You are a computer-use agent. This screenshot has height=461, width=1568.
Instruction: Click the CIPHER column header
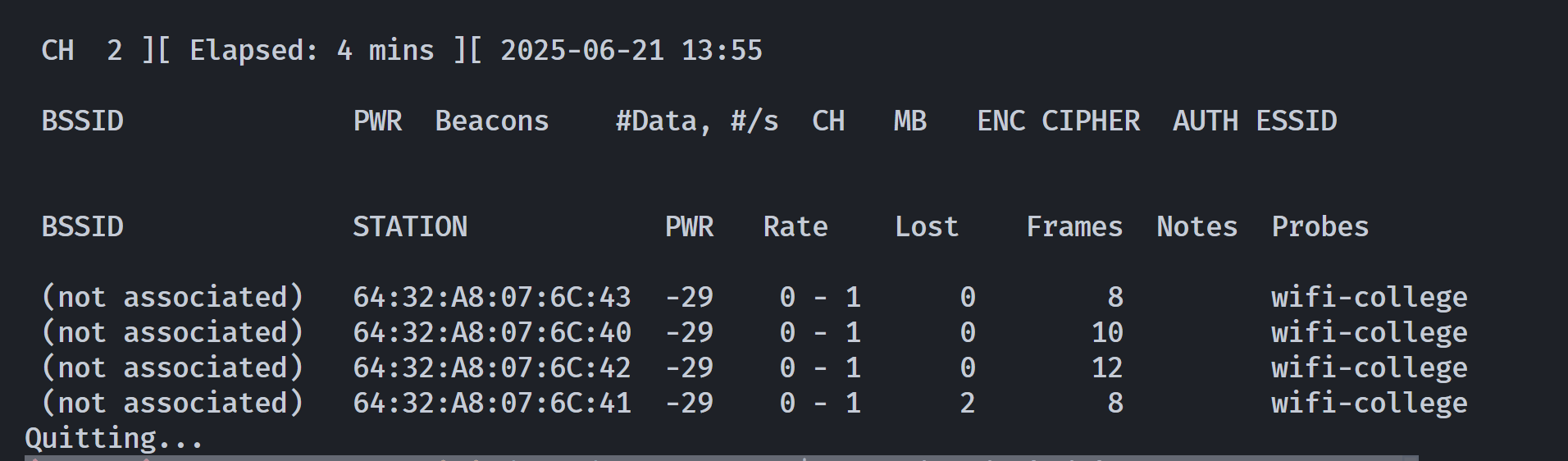[x=1091, y=121]
